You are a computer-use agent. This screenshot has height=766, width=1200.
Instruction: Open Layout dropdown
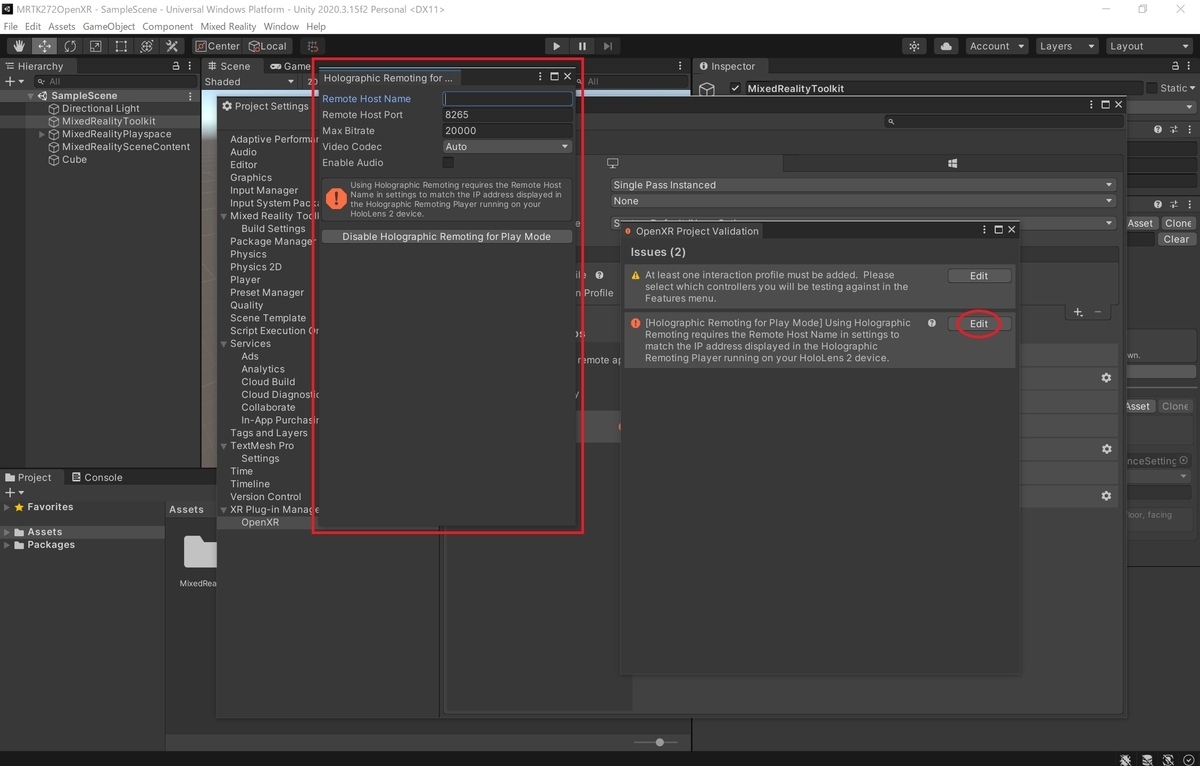pyautogui.click(x=1148, y=46)
